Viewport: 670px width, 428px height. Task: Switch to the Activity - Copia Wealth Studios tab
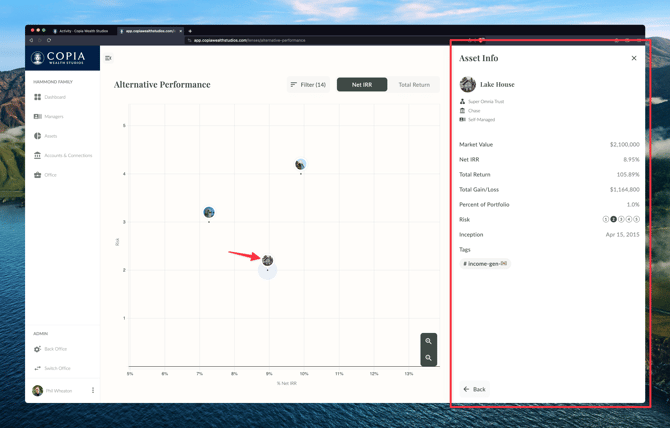(82, 31)
